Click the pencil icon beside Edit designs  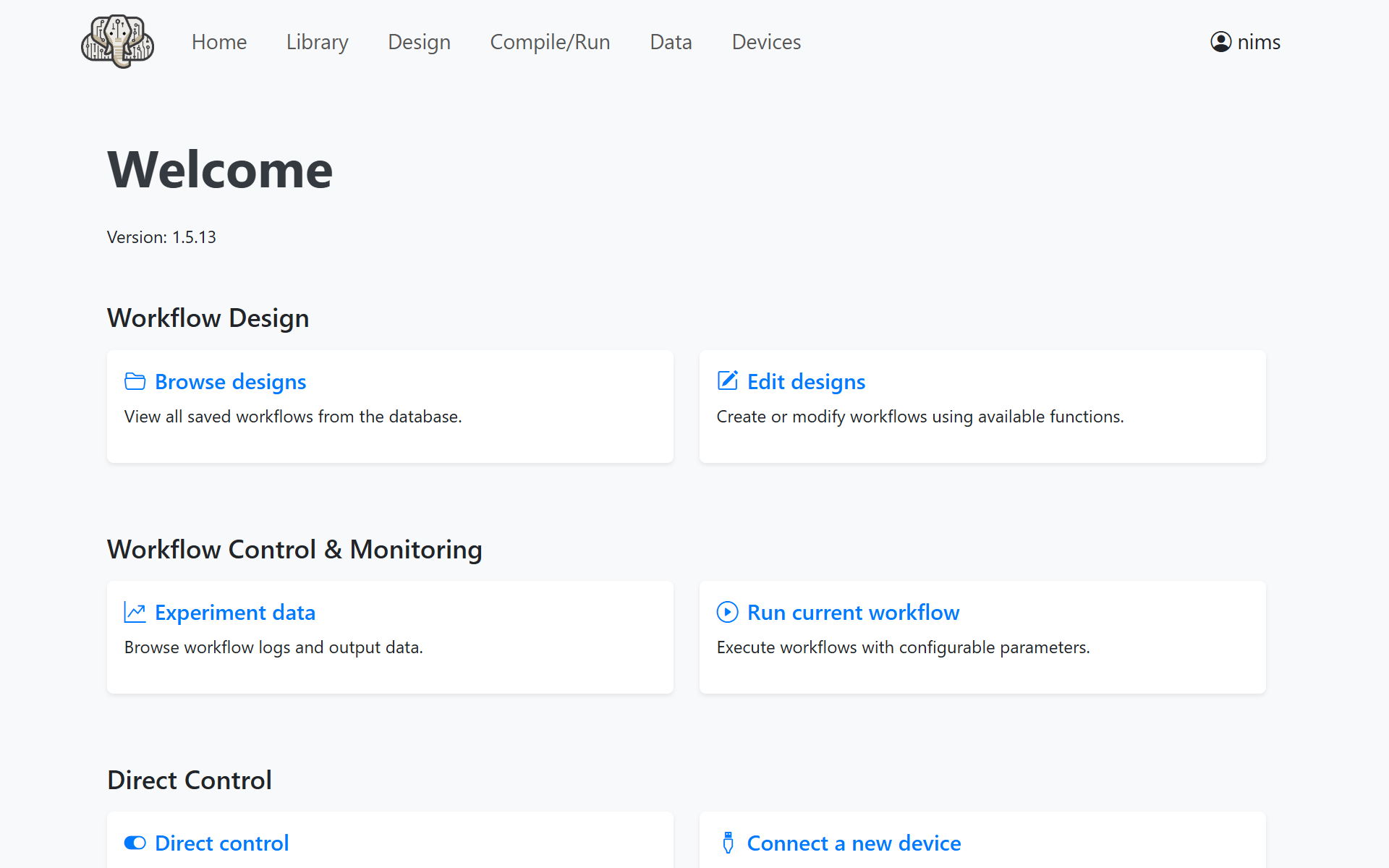tap(727, 380)
